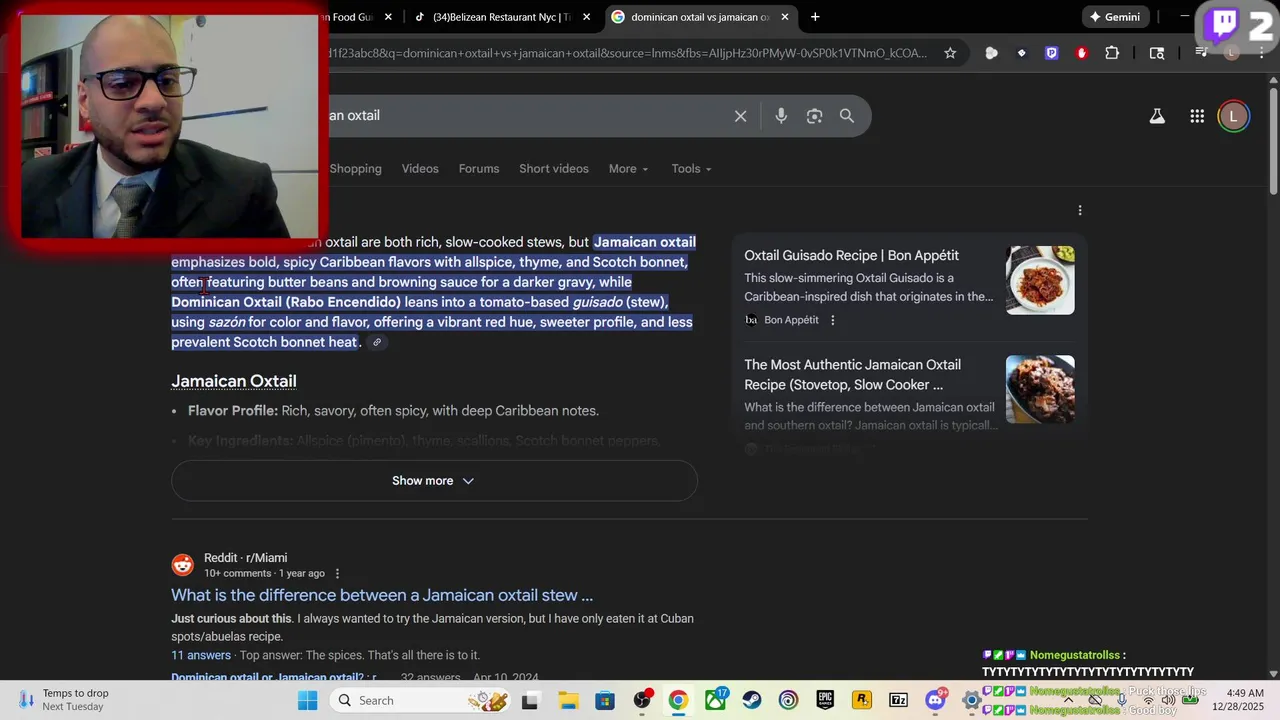Image resolution: width=1280 pixels, height=720 pixels.
Task: Open Chrome from the taskbar
Action: [679, 700]
